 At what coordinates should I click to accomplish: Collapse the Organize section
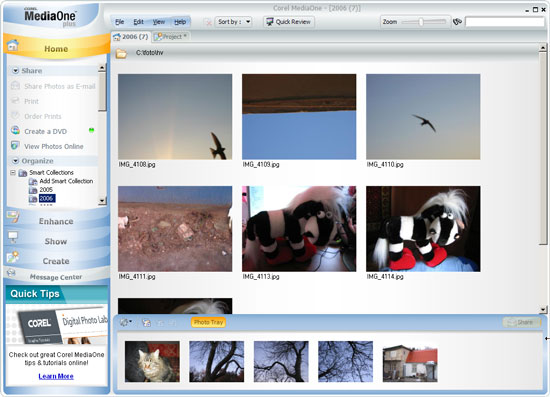click(x=15, y=161)
